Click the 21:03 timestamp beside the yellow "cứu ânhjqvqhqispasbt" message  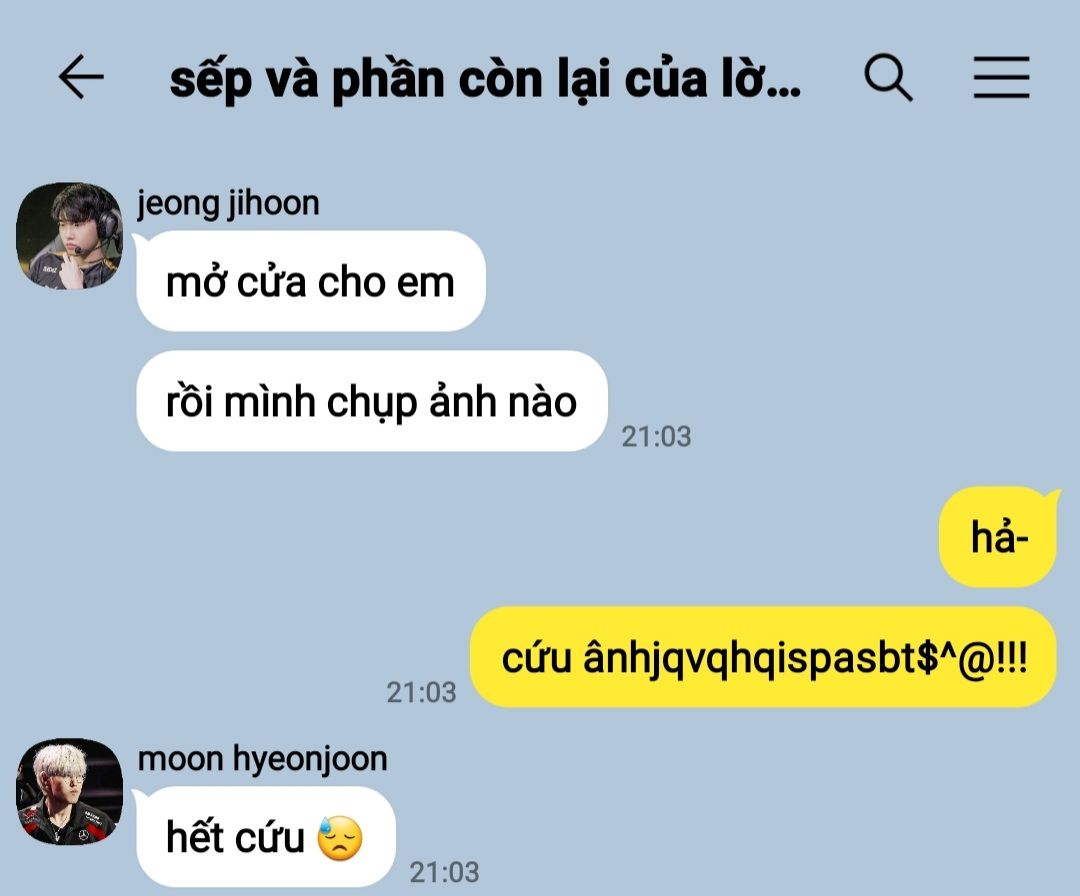point(421,693)
